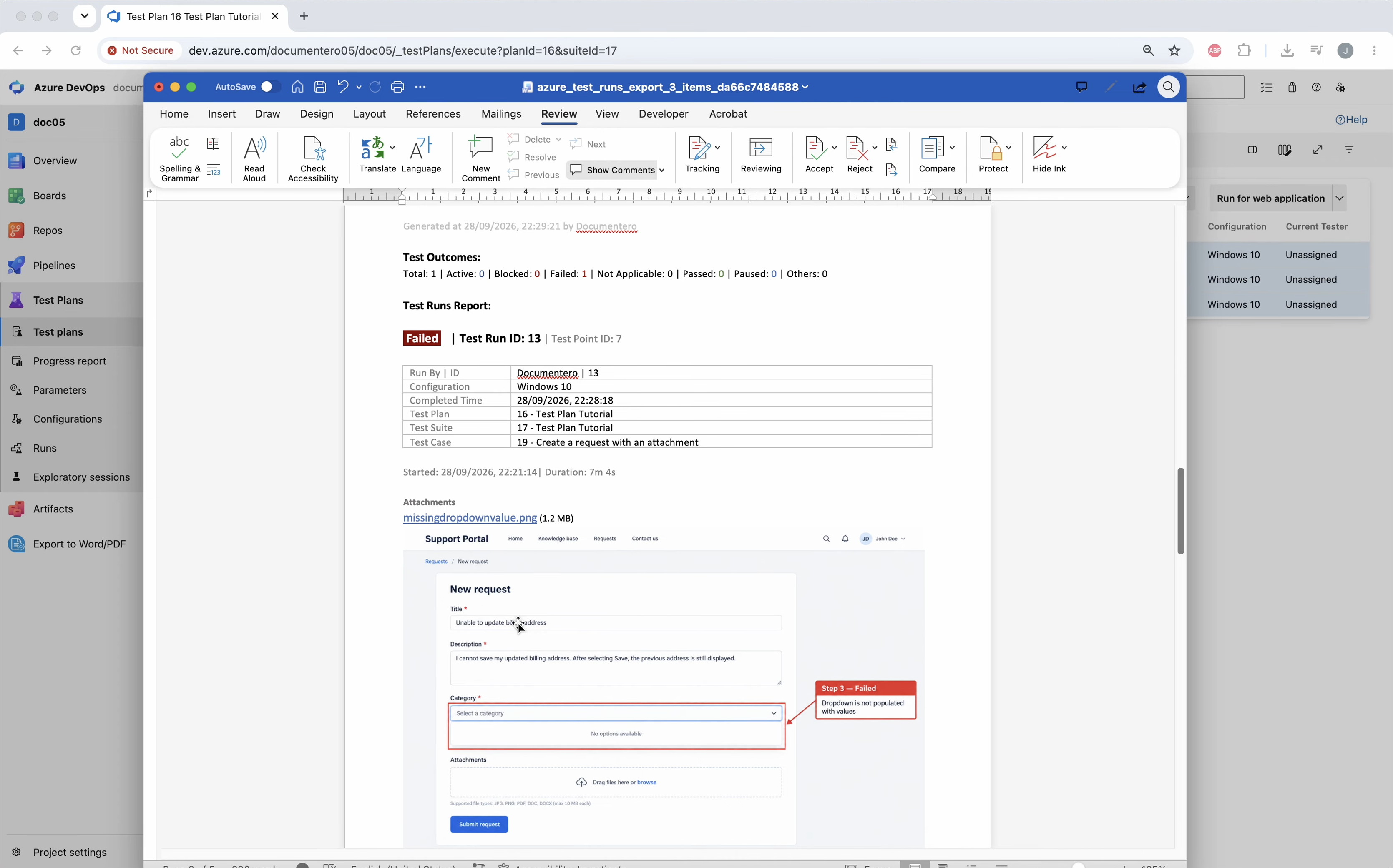
Task: Click the Spelling & Grammar icon
Action: [x=179, y=148]
